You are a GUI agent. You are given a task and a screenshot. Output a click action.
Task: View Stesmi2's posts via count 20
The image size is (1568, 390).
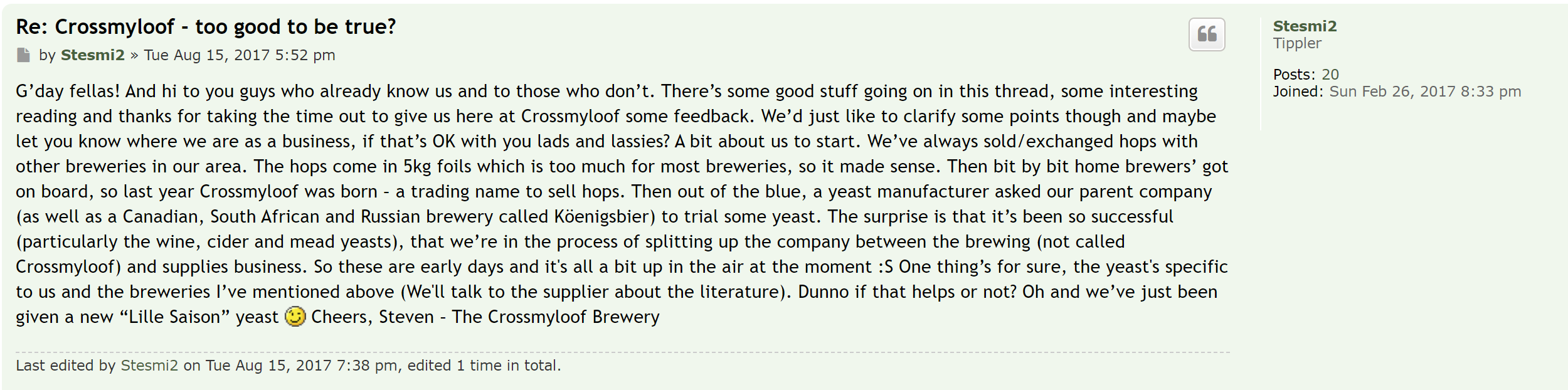(x=1330, y=74)
